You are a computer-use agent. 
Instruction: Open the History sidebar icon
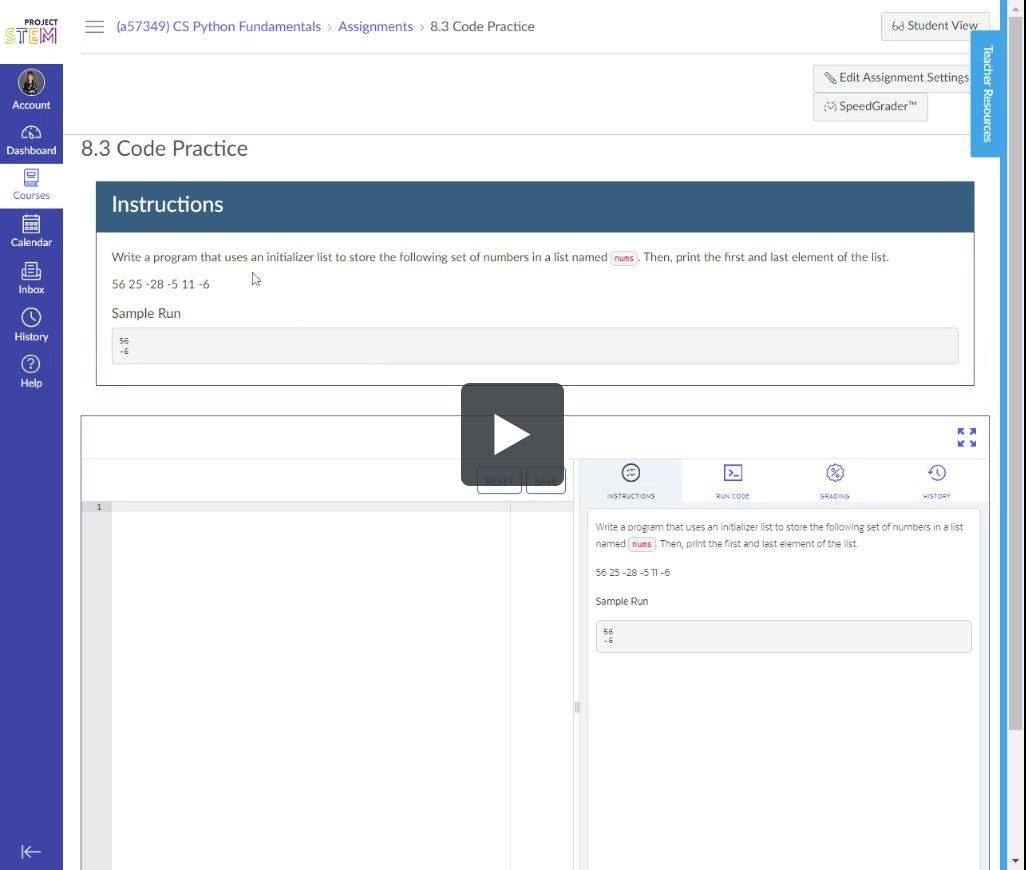click(31, 325)
